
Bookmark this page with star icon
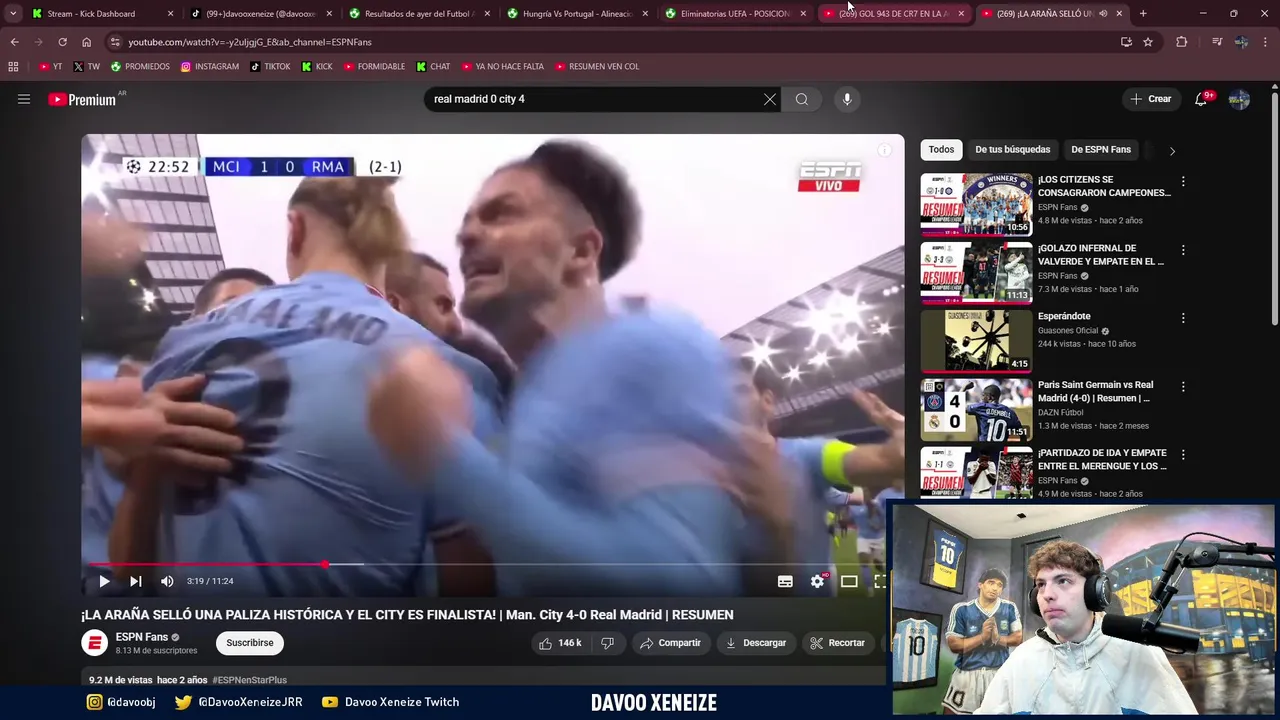tap(1148, 42)
